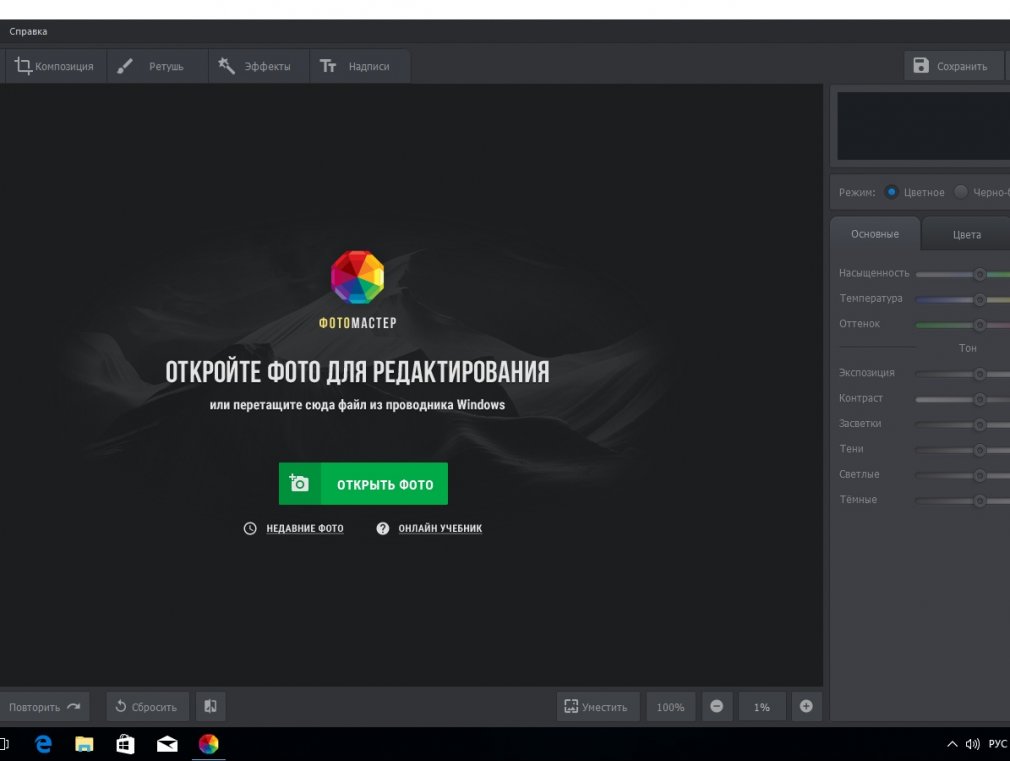Click the РУС language indicator
Viewport: 1010px width, 761px height.
click(x=998, y=744)
